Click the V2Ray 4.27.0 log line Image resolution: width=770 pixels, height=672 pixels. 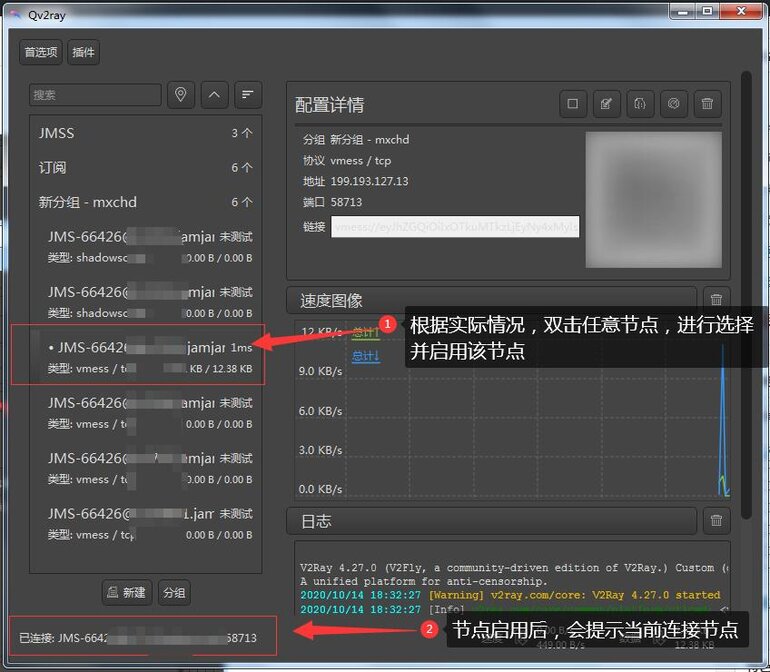514,568
